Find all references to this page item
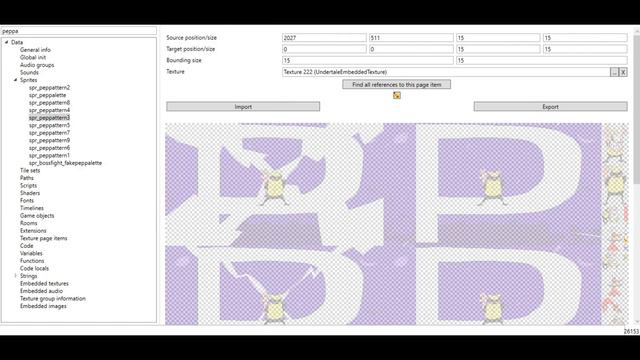 (396, 84)
